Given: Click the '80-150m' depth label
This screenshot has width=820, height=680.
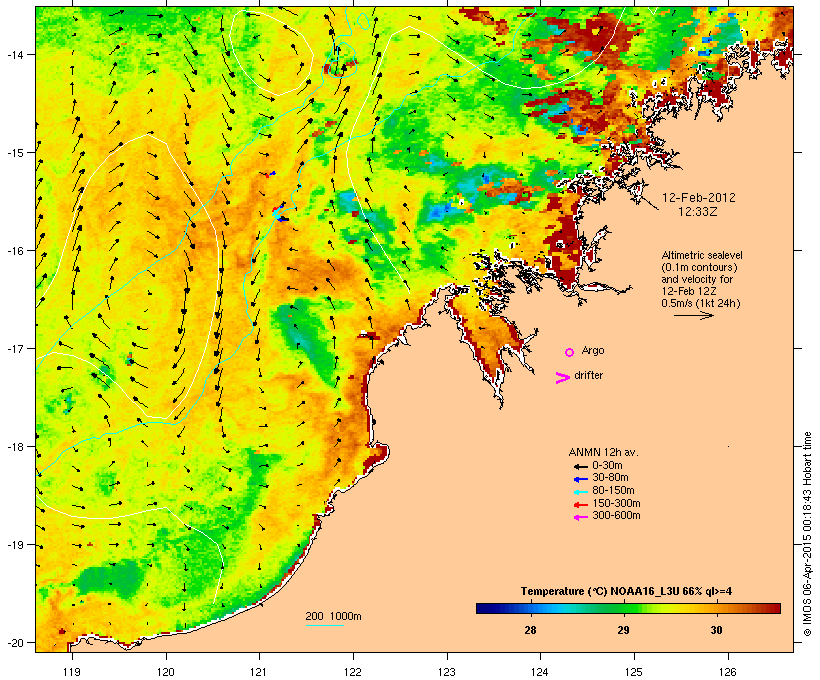Looking at the screenshot, I should point(613,491).
